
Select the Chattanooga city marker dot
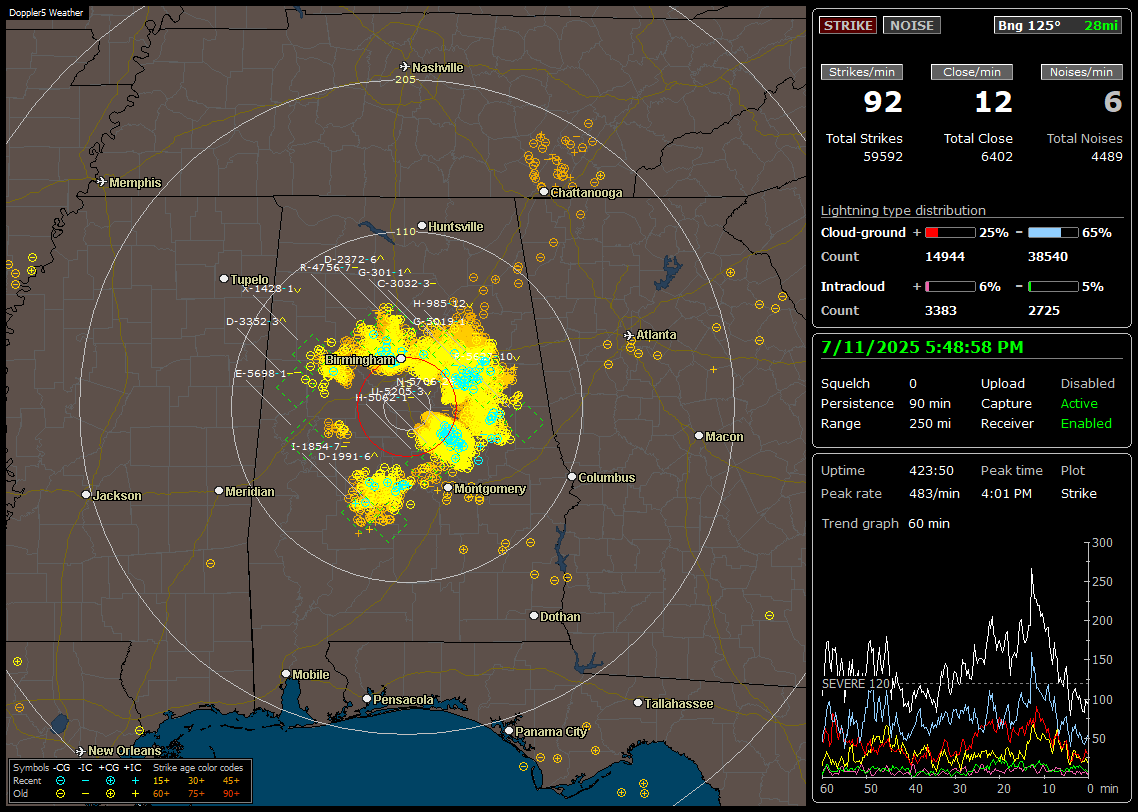click(x=544, y=192)
